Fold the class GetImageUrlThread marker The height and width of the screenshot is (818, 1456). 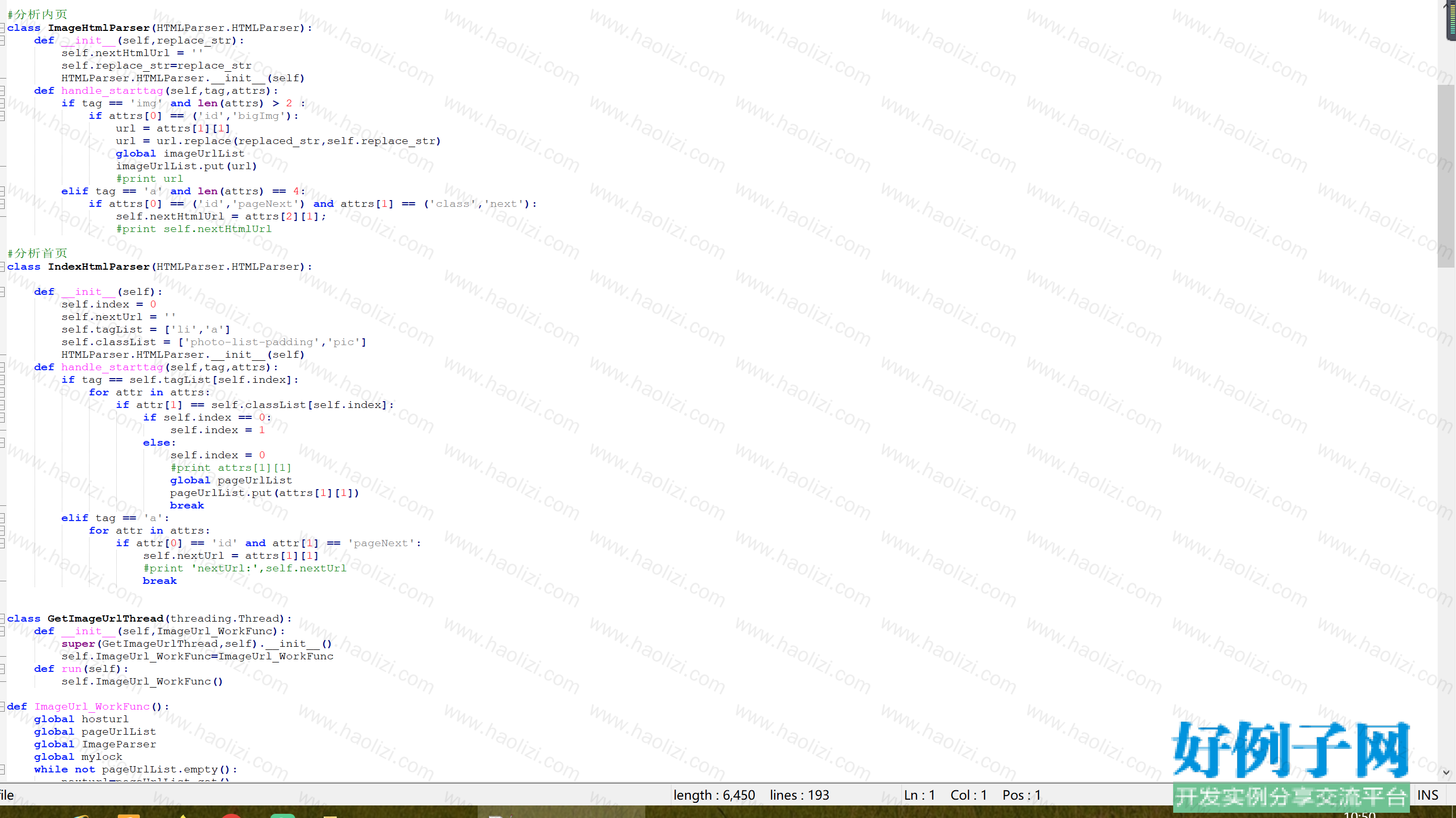point(2,618)
